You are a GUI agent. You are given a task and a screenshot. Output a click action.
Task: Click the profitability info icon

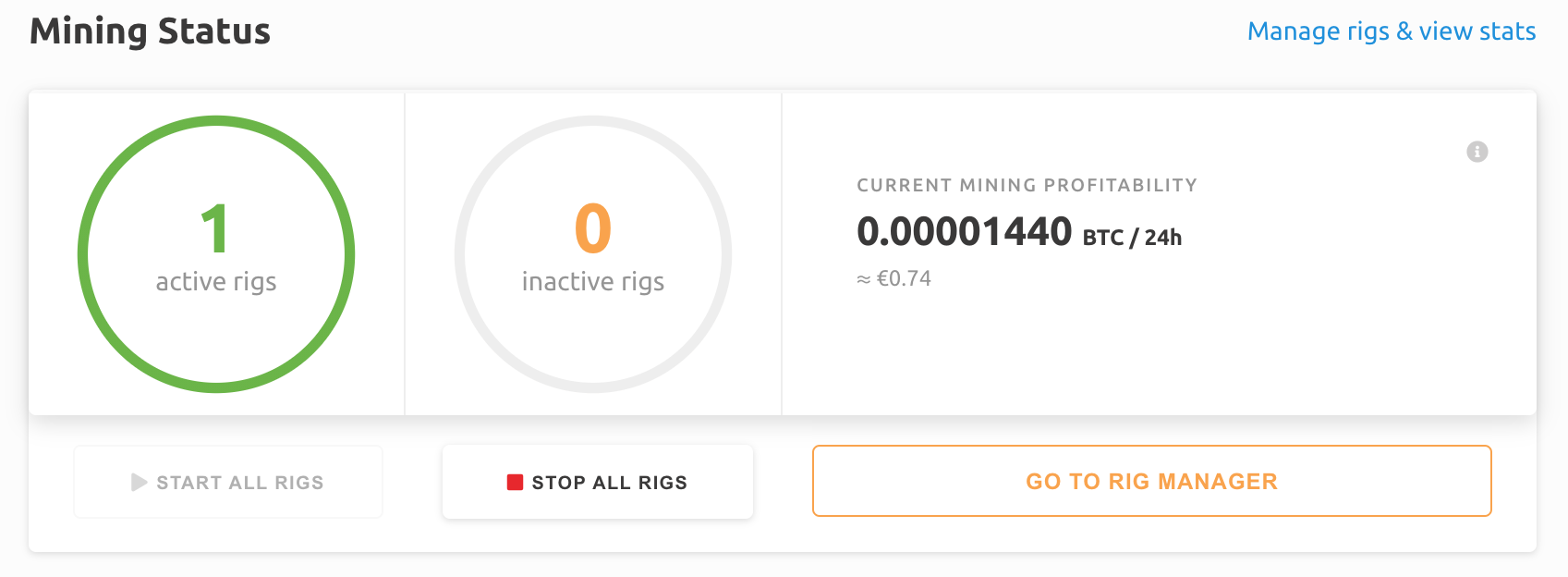[x=1477, y=152]
